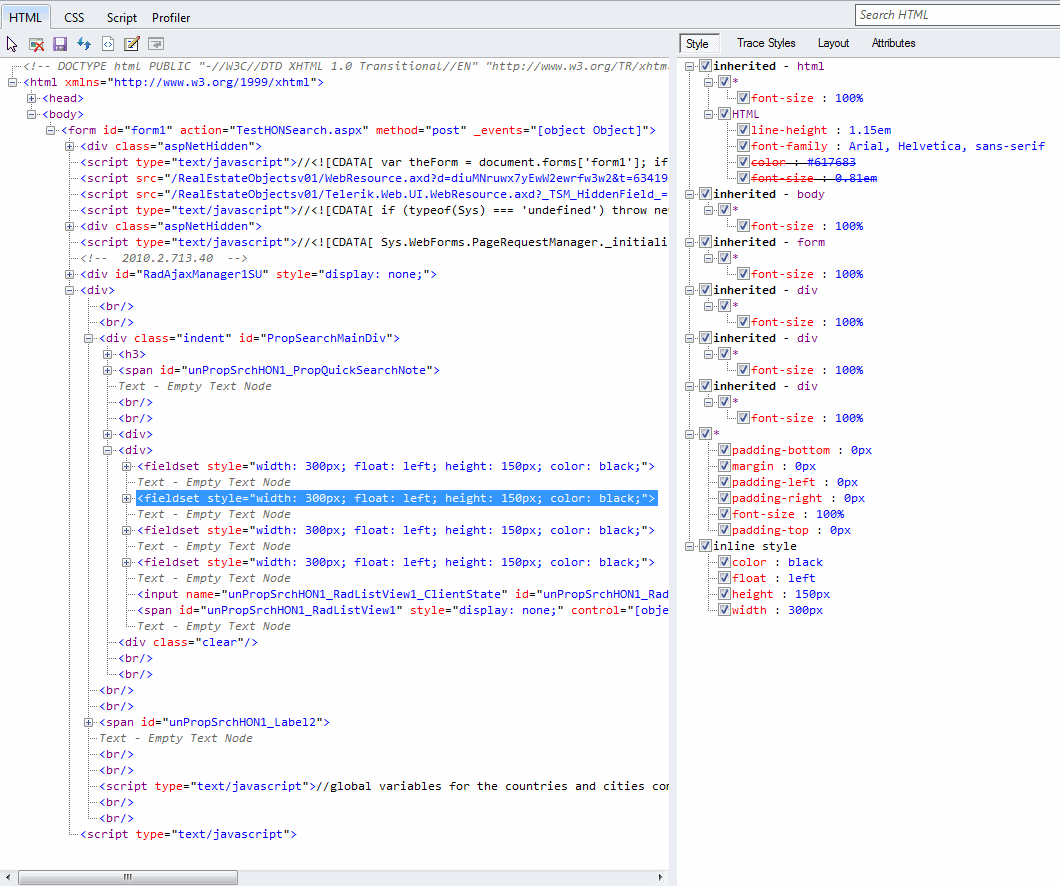Screen dimensions: 1060x886
Task: Open the Profiler tab
Action: (x=171, y=17)
